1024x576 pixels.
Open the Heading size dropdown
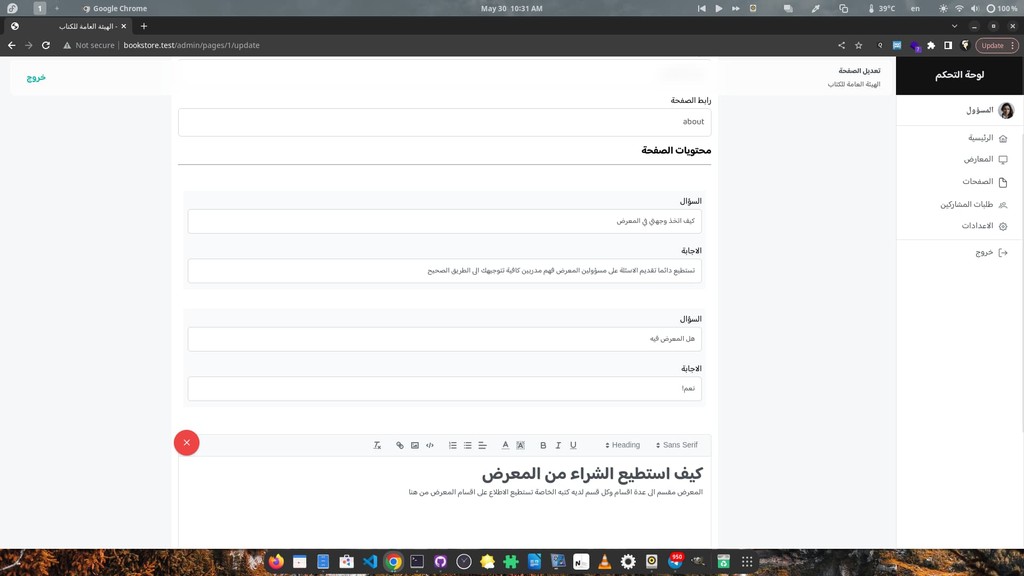[622, 445]
